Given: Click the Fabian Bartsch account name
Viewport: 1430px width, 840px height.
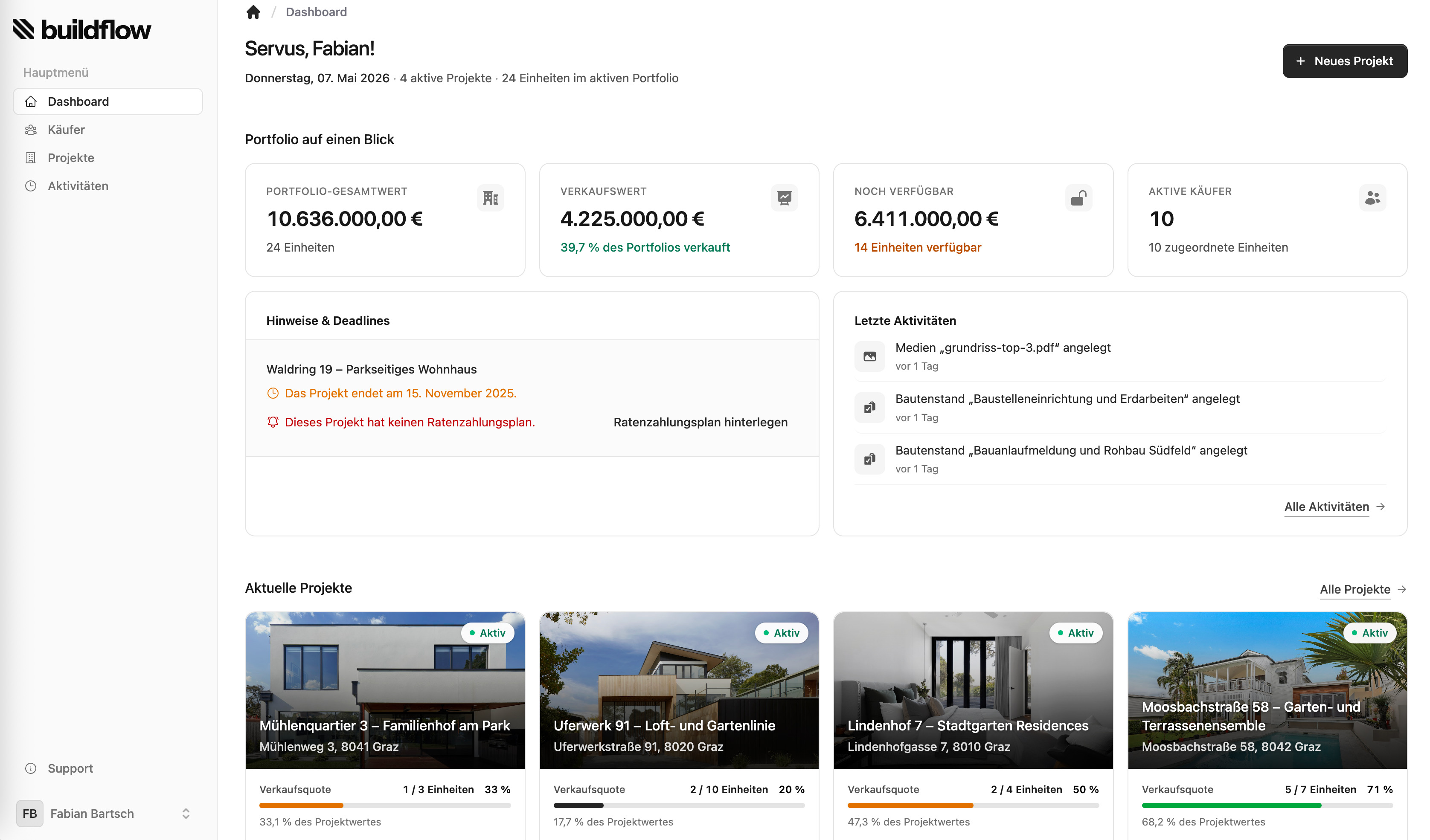Looking at the screenshot, I should pyautogui.click(x=92, y=814).
